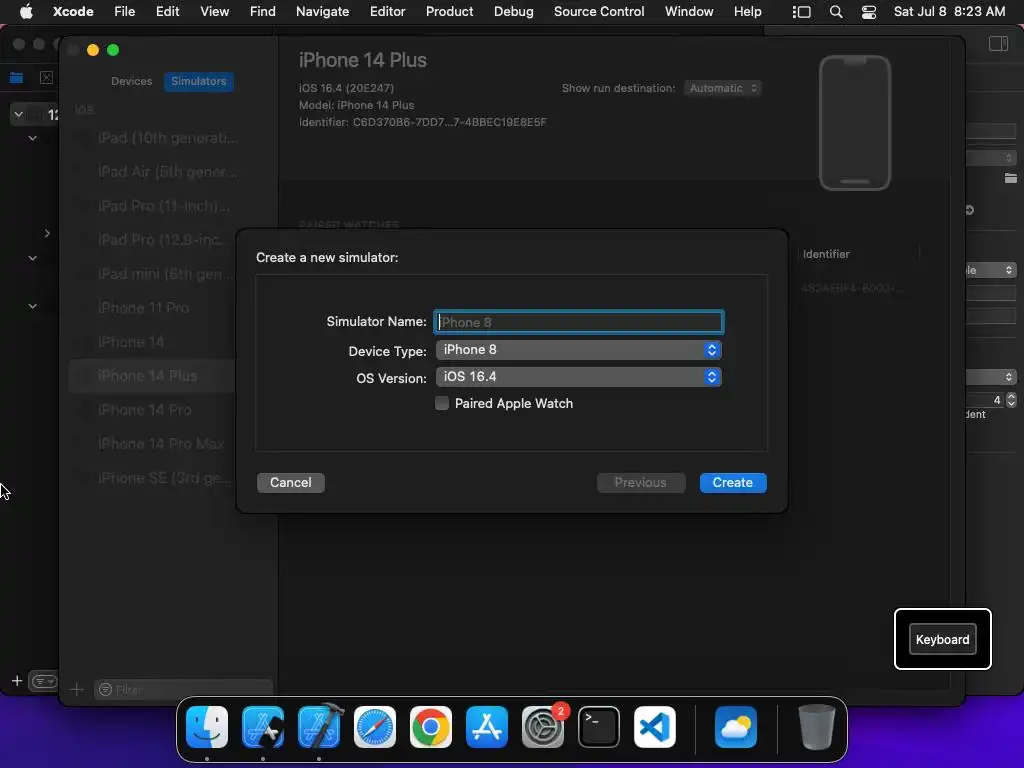Click the Xcode navigator plus button
1024x768 pixels.
click(17, 681)
